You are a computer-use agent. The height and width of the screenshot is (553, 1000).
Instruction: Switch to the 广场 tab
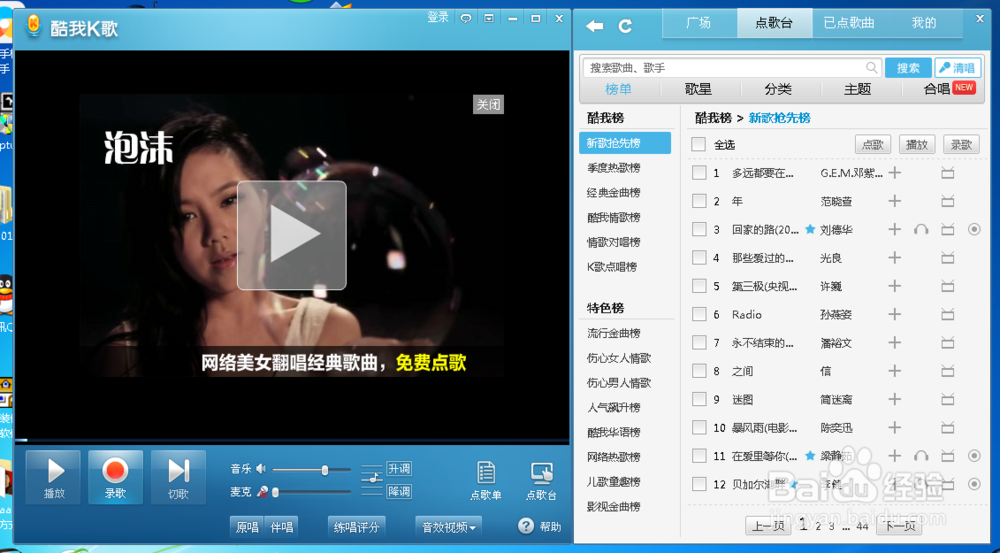pos(698,24)
